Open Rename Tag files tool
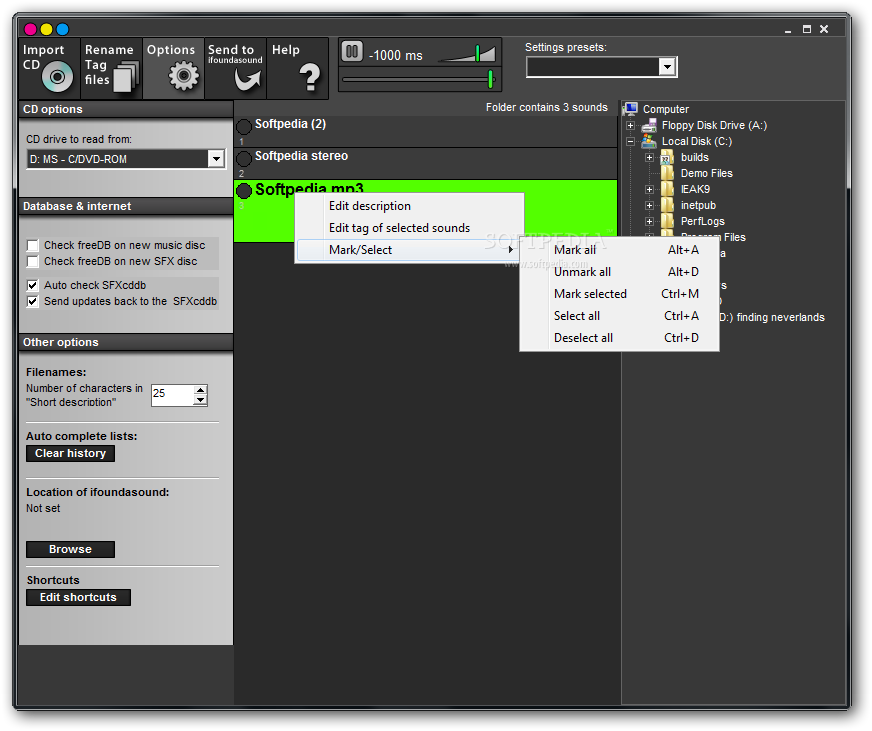The image size is (872, 731). (111, 68)
